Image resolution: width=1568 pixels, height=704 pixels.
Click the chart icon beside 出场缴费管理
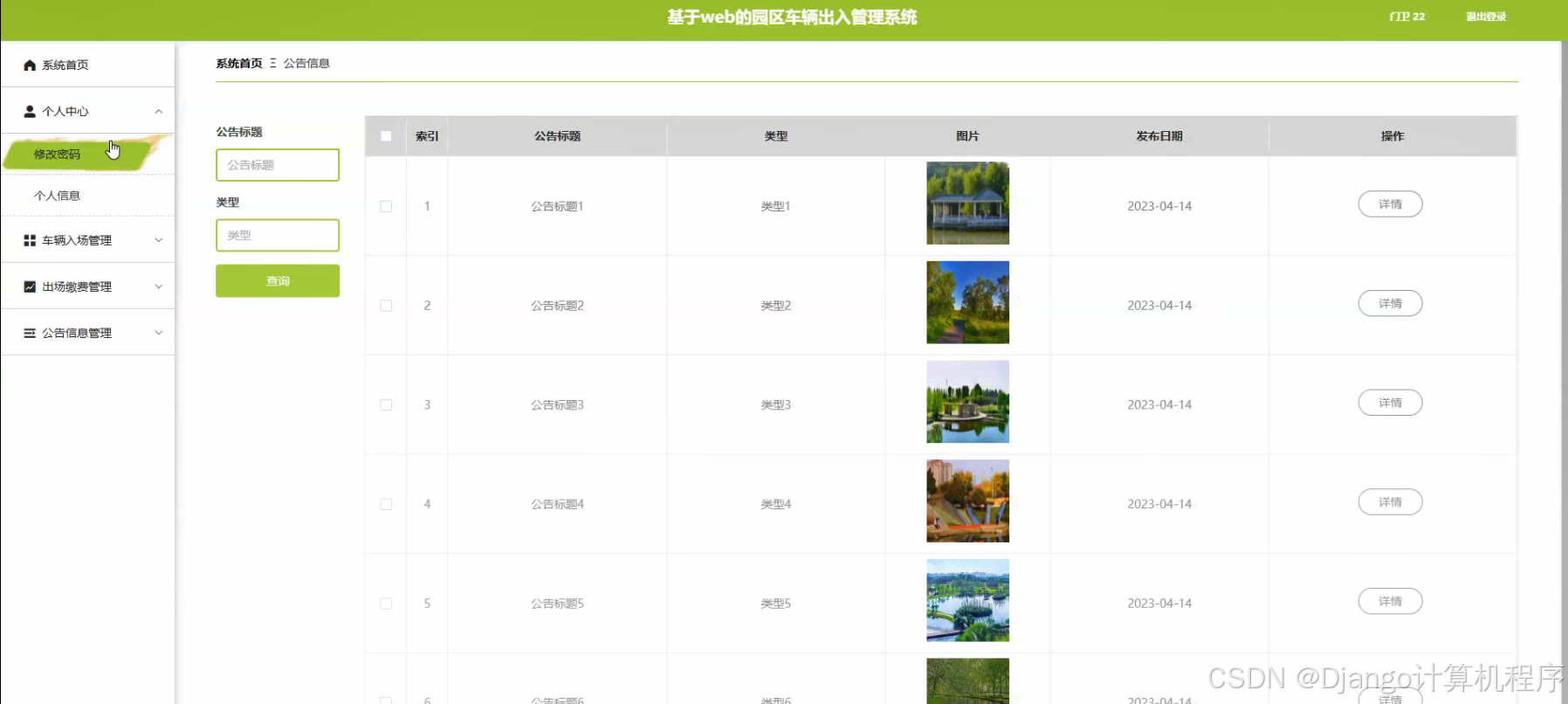point(30,286)
